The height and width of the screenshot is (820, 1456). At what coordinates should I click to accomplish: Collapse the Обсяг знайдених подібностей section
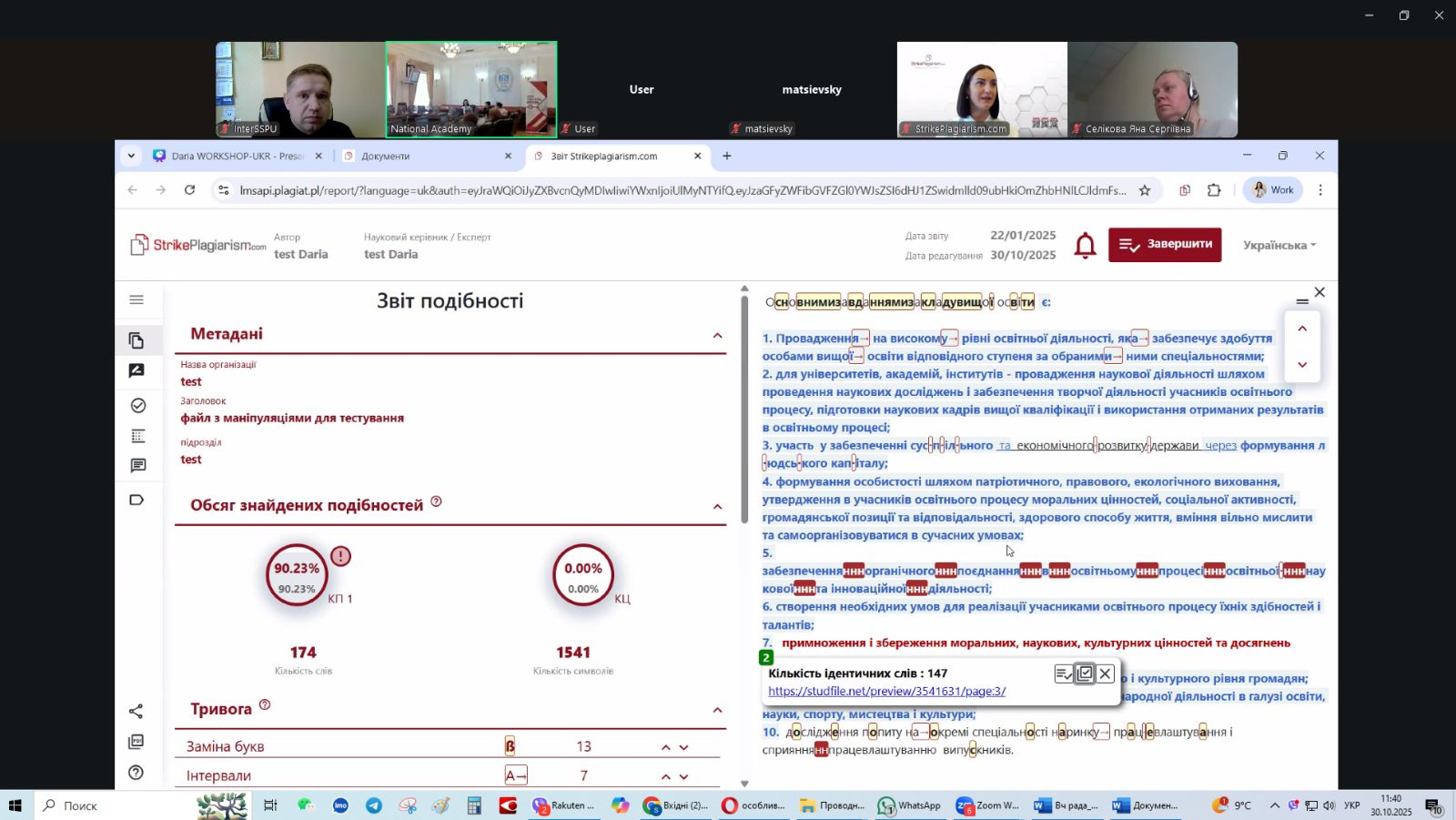(717, 507)
